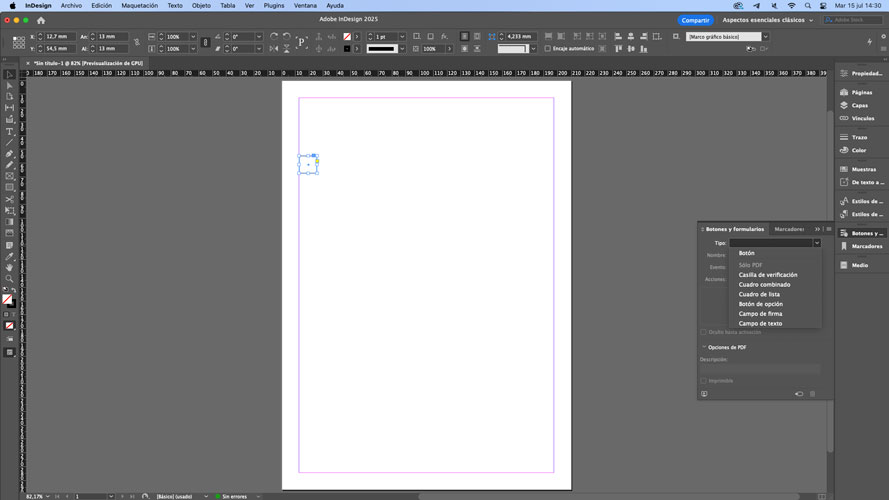The height and width of the screenshot is (500, 889).
Task: Click rotate 90 degrees clockwise icon
Action: coord(274,36)
